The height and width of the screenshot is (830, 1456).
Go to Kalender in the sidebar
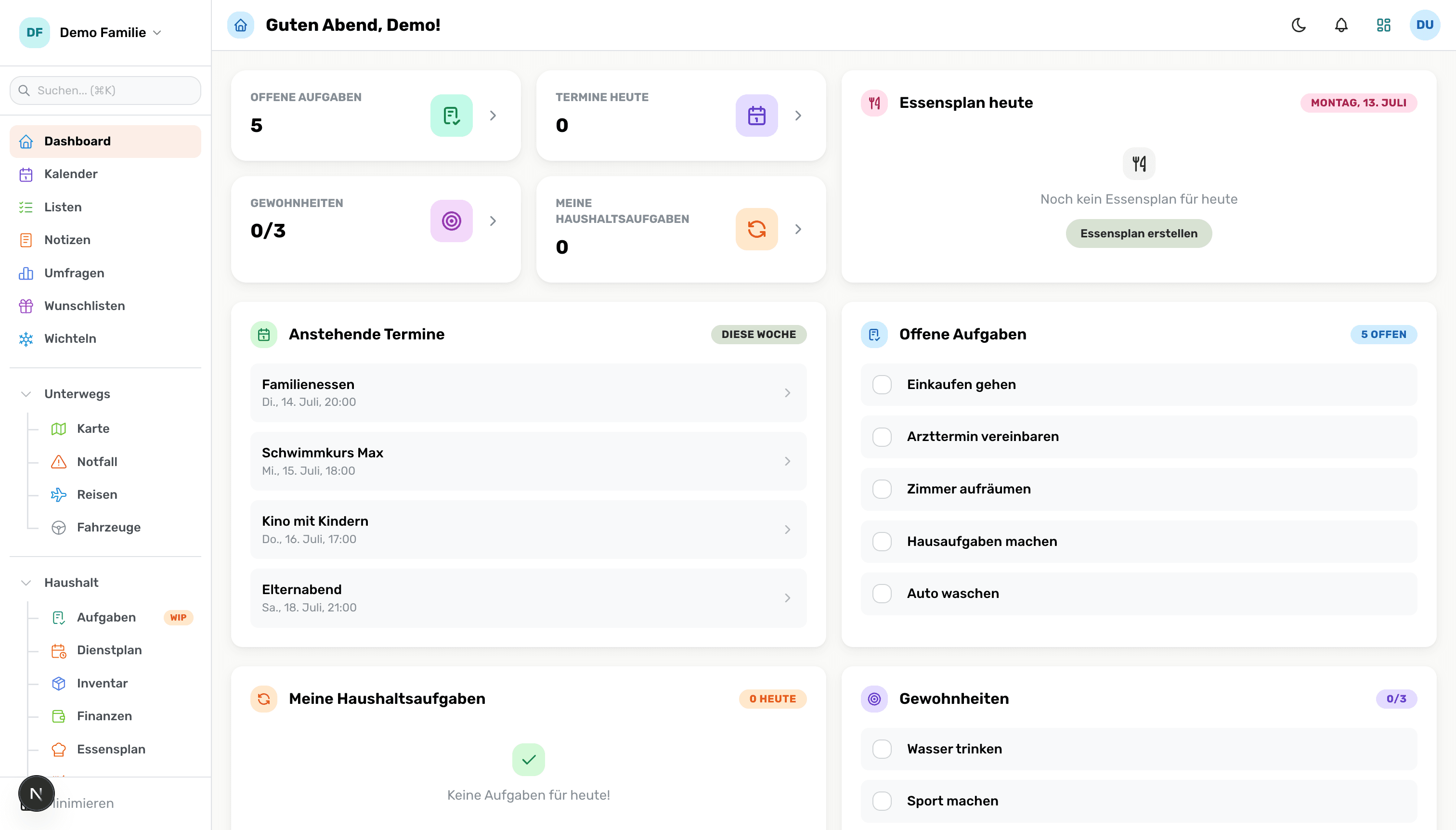pyautogui.click(x=105, y=174)
